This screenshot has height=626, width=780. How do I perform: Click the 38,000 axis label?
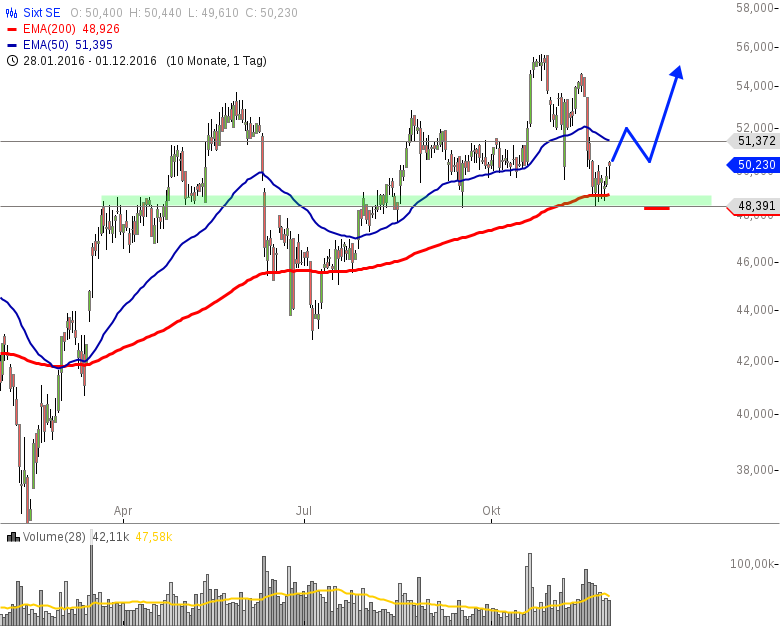tap(755, 470)
